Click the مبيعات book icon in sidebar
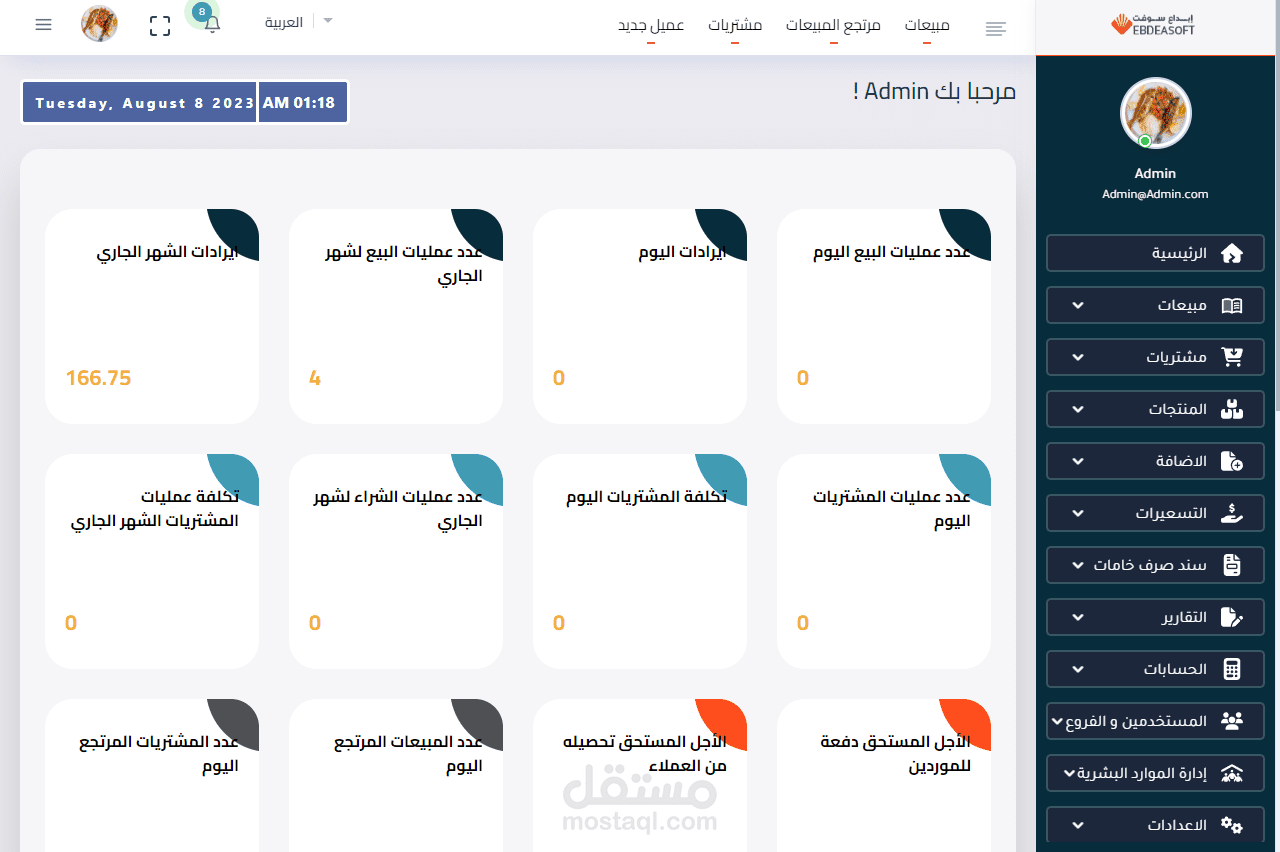Viewport: 1280px width, 852px height. pos(1232,305)
